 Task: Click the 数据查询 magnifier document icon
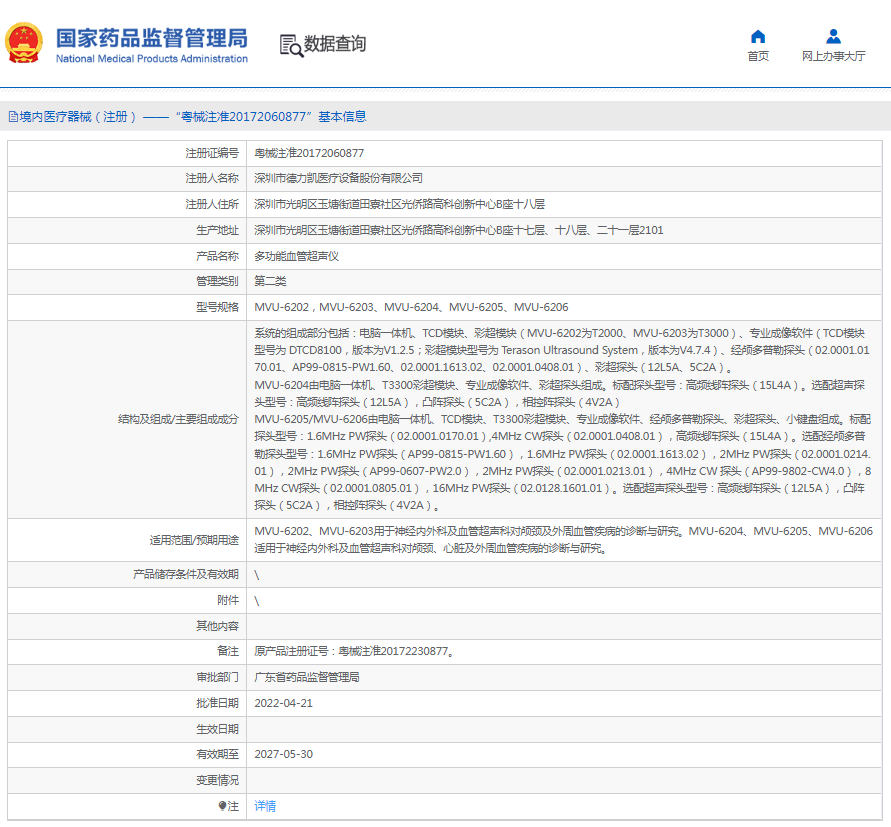click(x=290, y=44)
